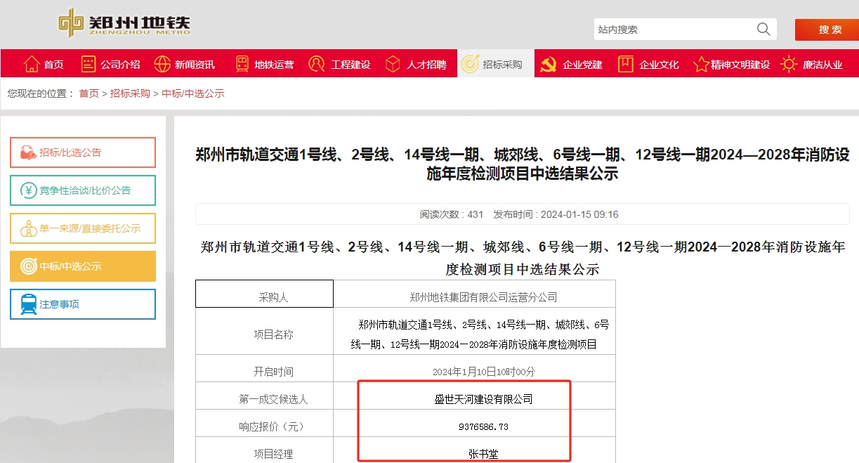Click the 公司介绍 document icon
859x463 pixels.
pyautogui.click(x=88, y=64)
